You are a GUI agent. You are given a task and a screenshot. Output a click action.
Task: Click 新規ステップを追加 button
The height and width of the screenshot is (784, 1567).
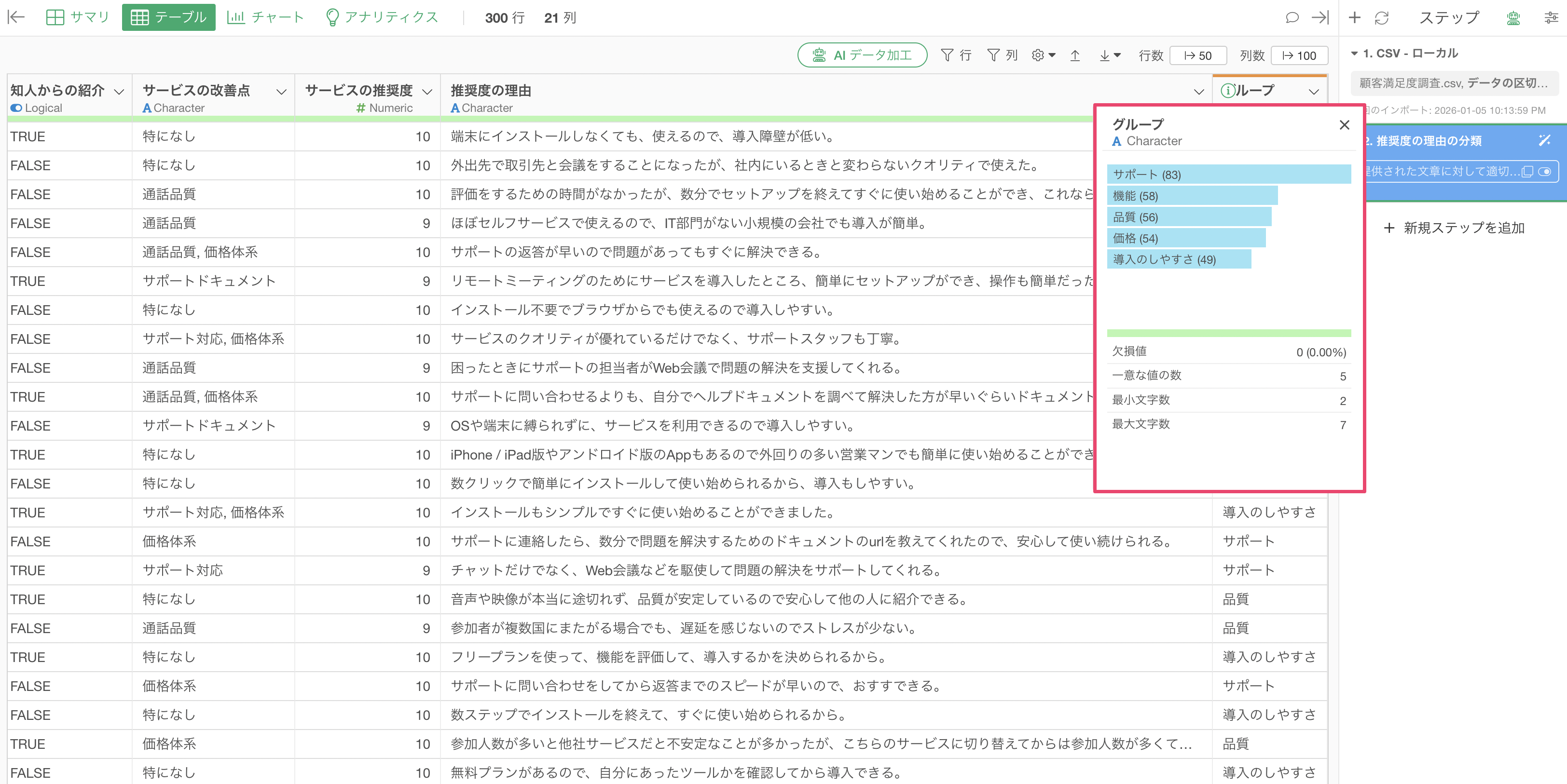(x=1455, y=228)
